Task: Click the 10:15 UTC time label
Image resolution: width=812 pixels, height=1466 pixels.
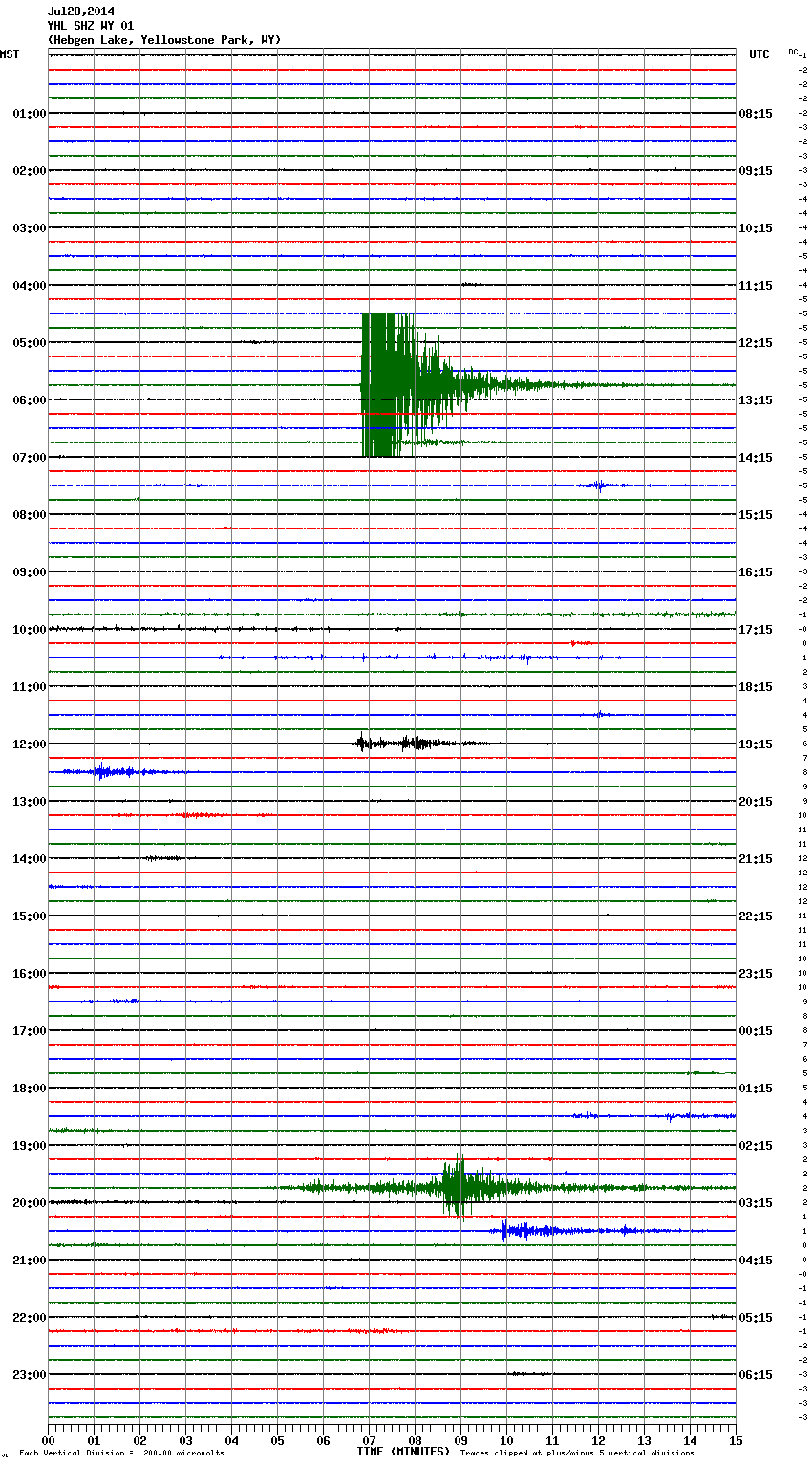Action: (x=756, y=228)
